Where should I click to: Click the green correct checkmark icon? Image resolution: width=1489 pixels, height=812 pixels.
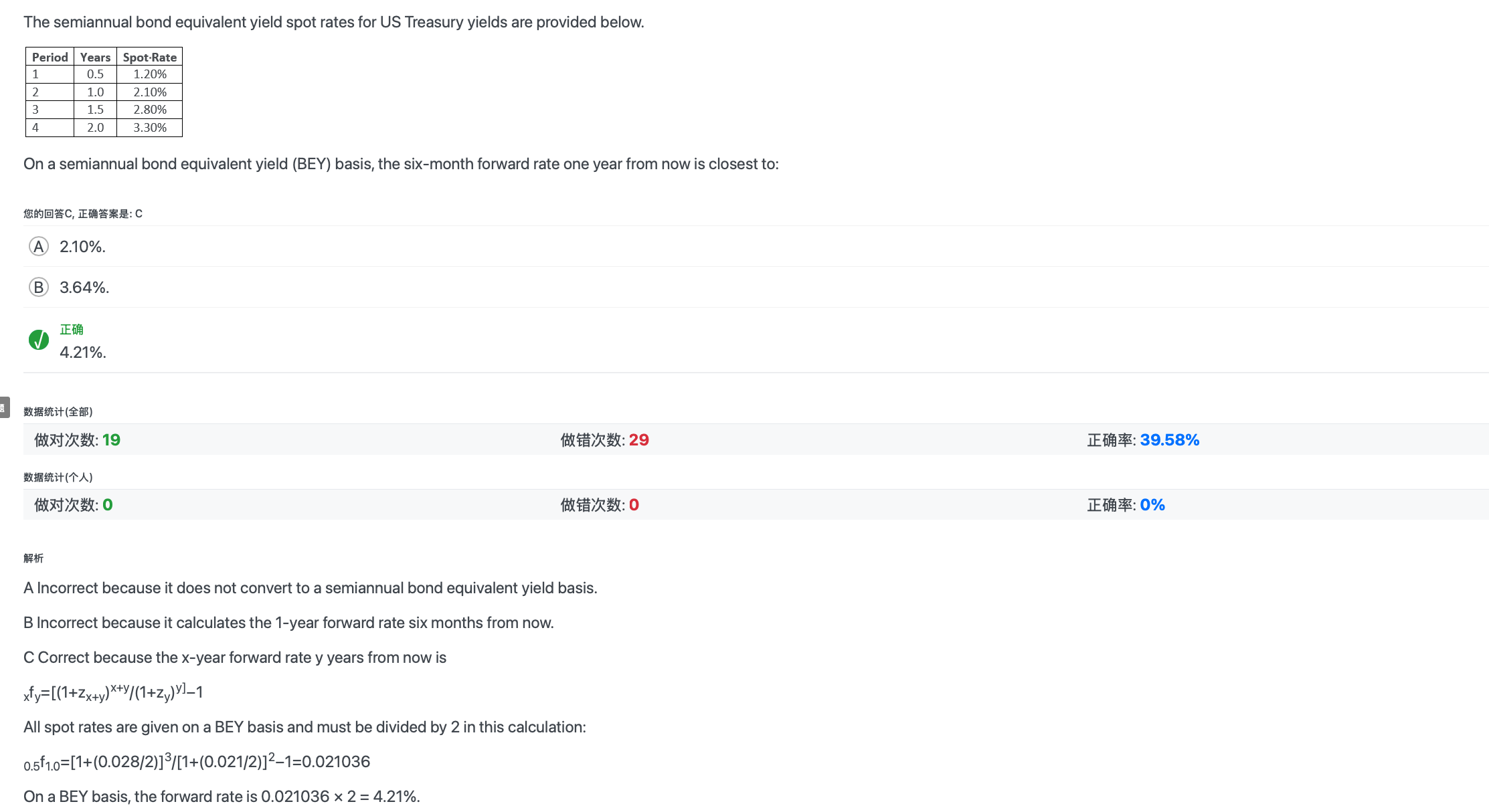coord(39,340)
